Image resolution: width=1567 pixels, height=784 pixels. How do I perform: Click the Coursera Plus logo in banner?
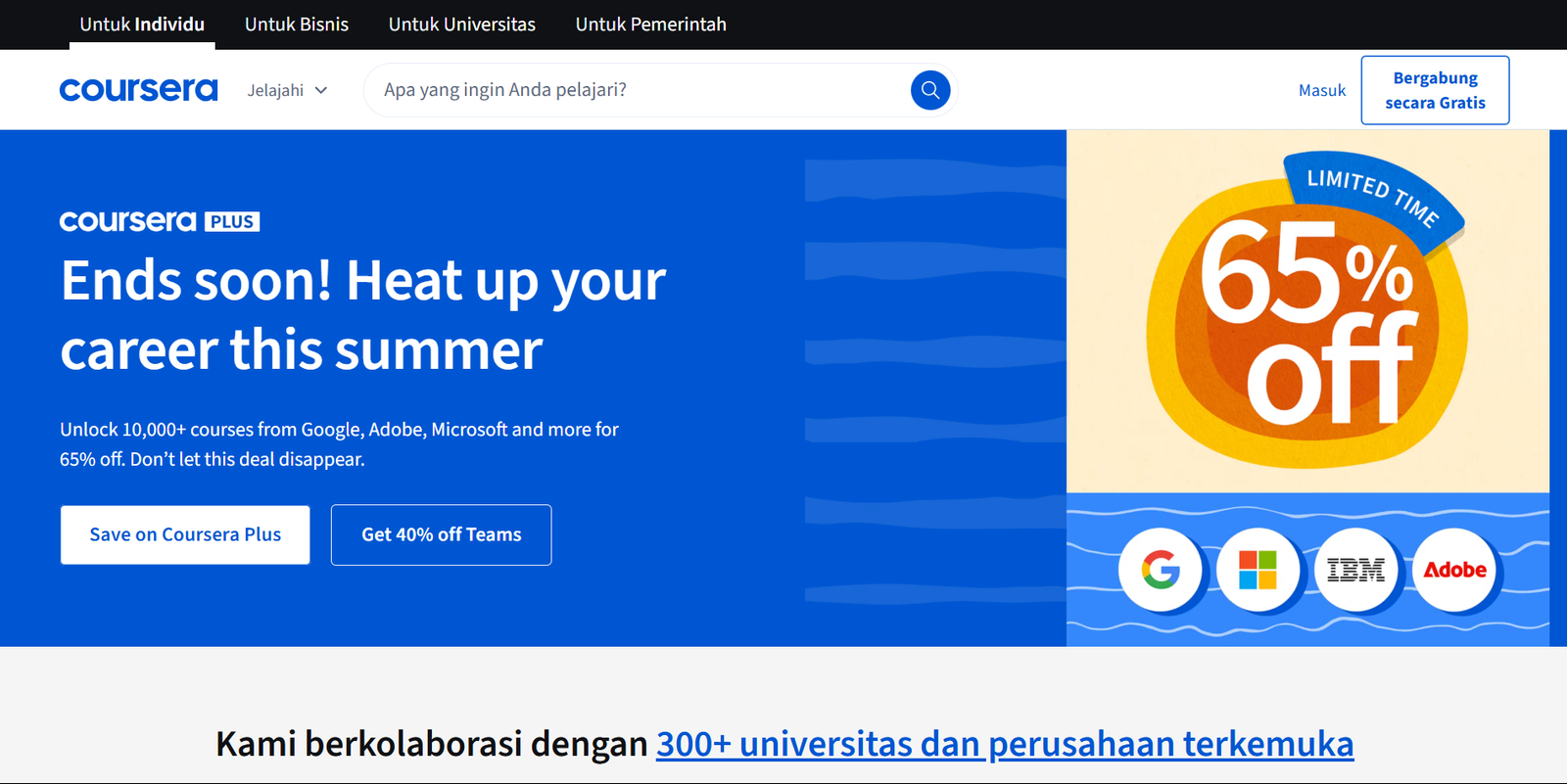(x=160, y=221)
